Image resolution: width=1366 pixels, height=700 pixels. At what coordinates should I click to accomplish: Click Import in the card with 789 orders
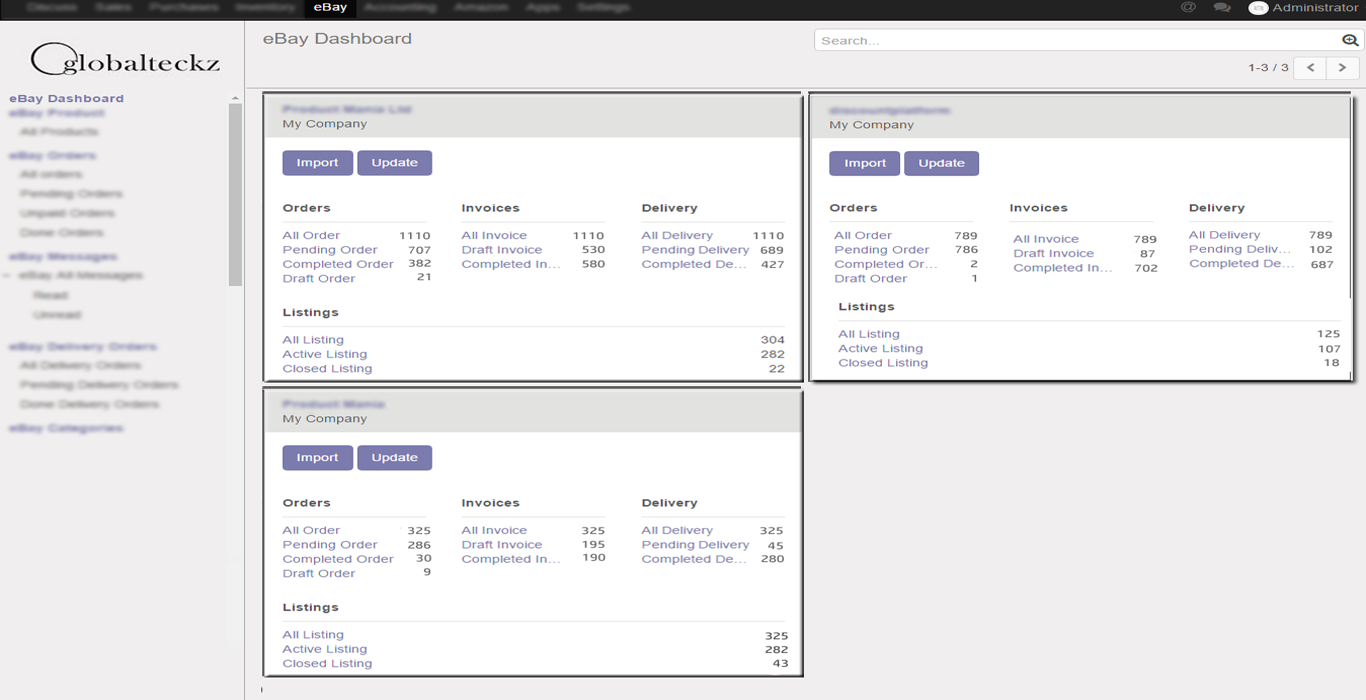(865, 164)
